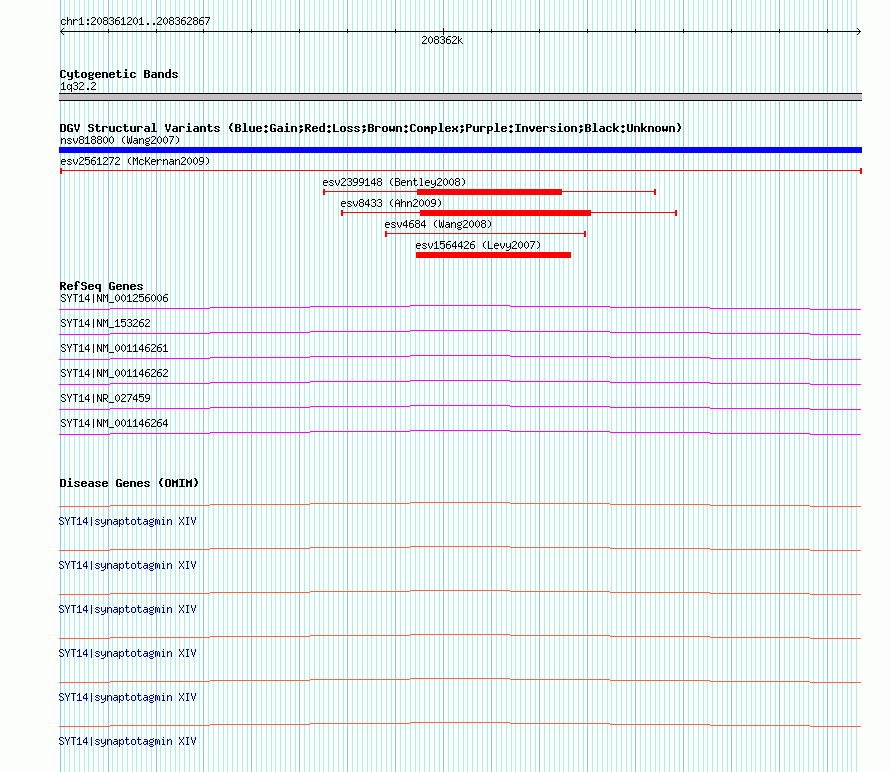Open the SYT14|NM_153262 transcript
The width and height of the screenshot is (890, 772).
click(105, 324)
